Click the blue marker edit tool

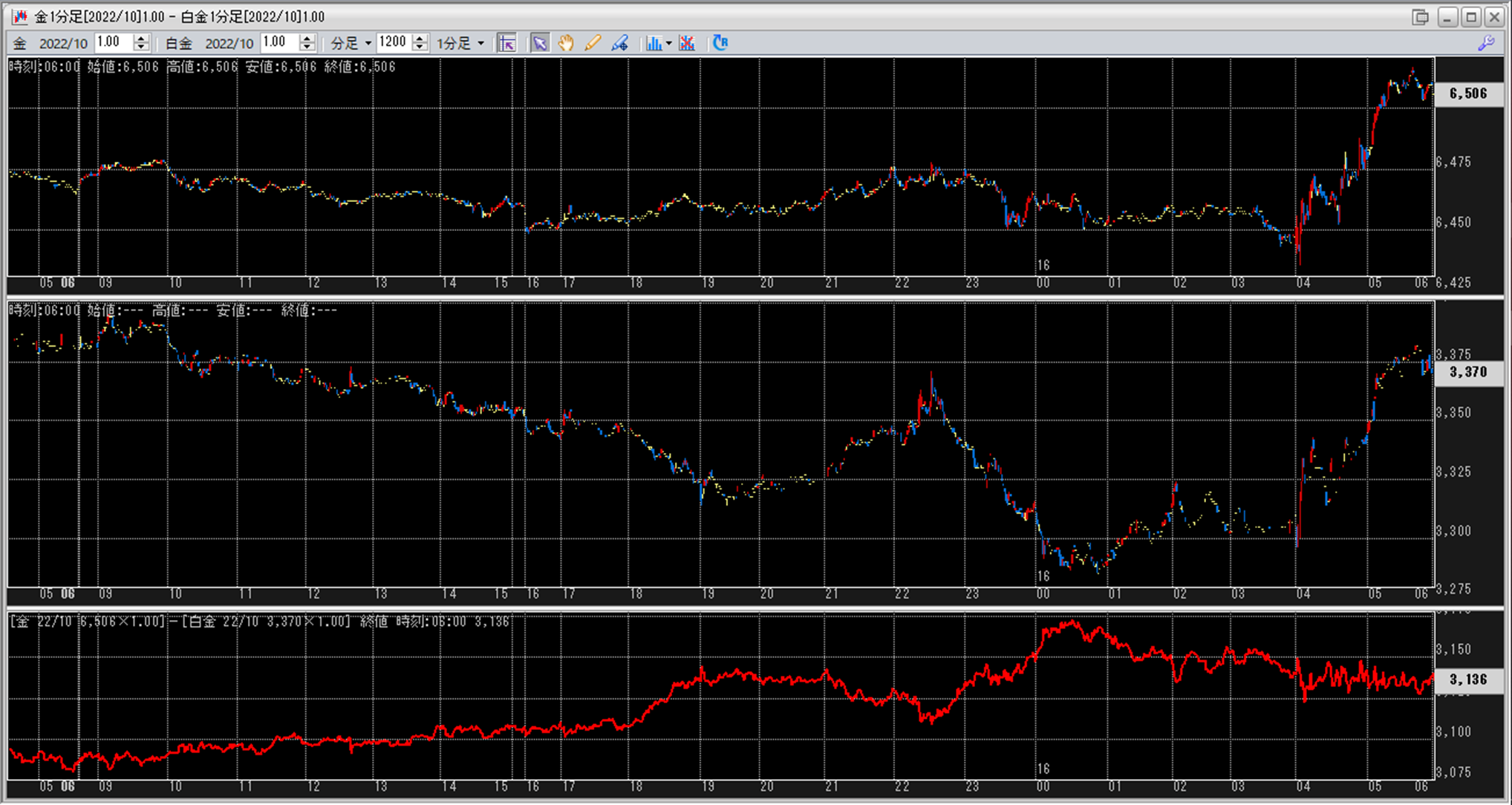tap(619, 43)
